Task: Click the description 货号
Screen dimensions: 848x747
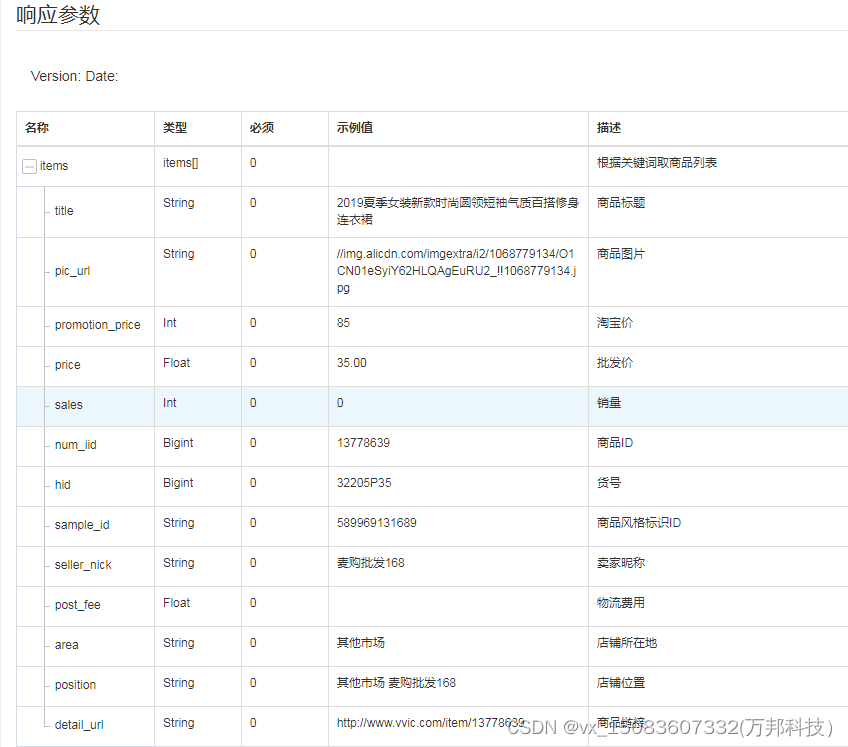Action: click(x=609, y=483)
